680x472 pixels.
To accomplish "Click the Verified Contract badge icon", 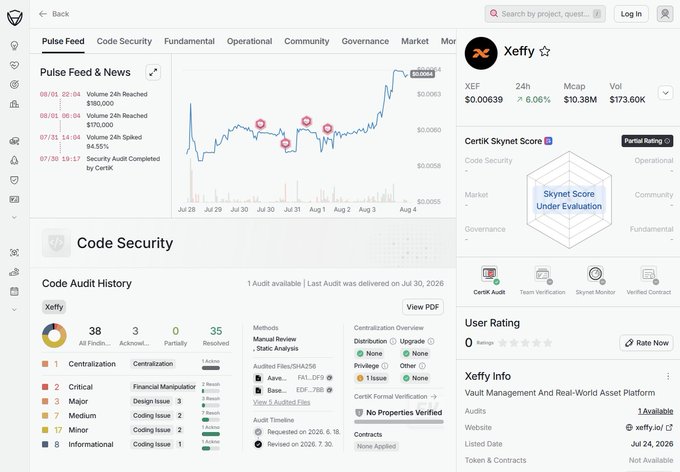I will click(649, 275).
